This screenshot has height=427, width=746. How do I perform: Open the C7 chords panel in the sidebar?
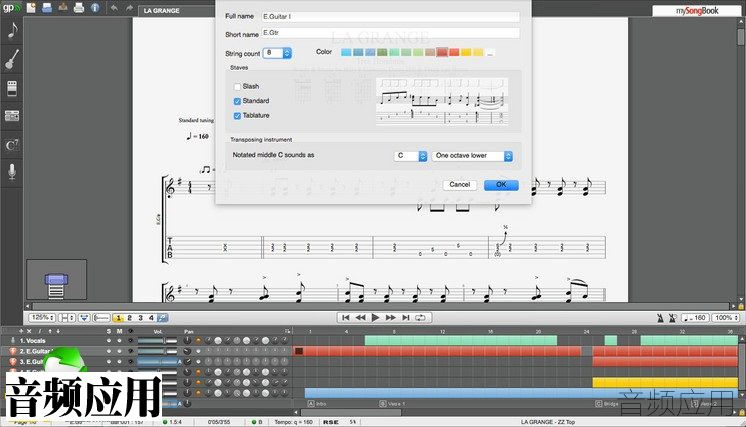pos(12,145)
